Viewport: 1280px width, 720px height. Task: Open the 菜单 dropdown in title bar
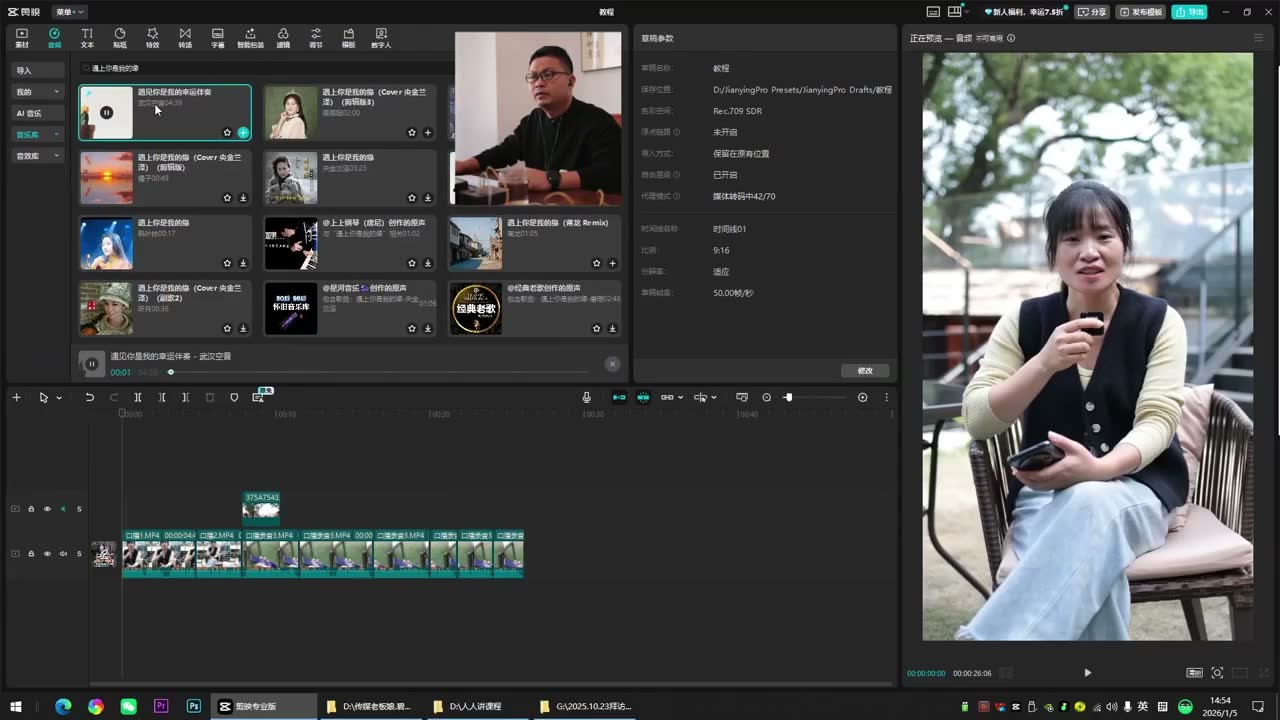click(x=69, y=12)
